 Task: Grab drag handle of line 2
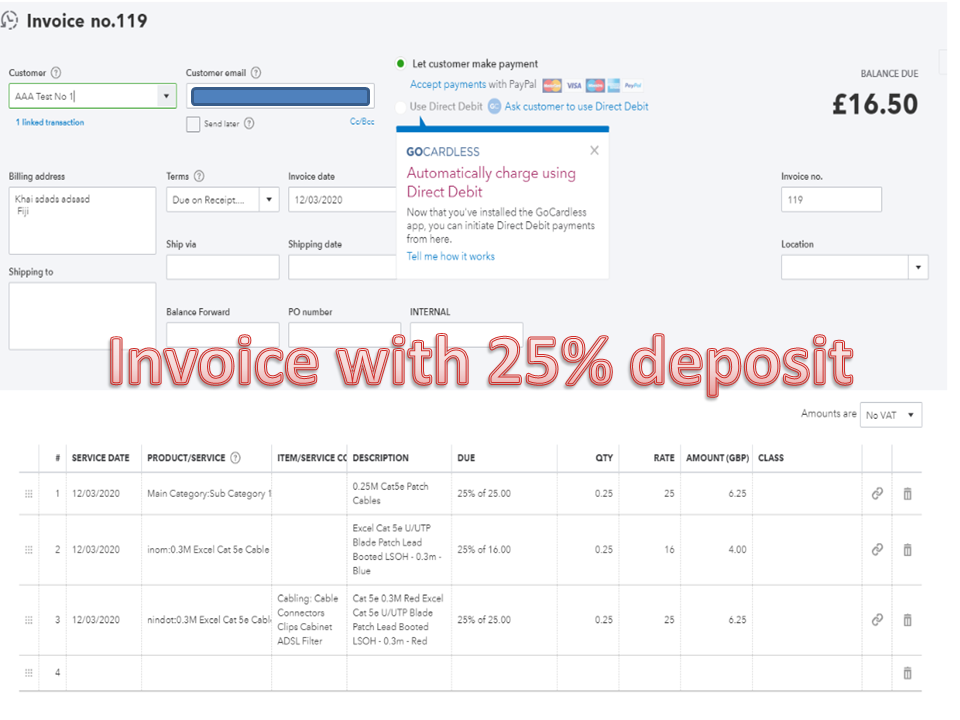click(29, 550)
